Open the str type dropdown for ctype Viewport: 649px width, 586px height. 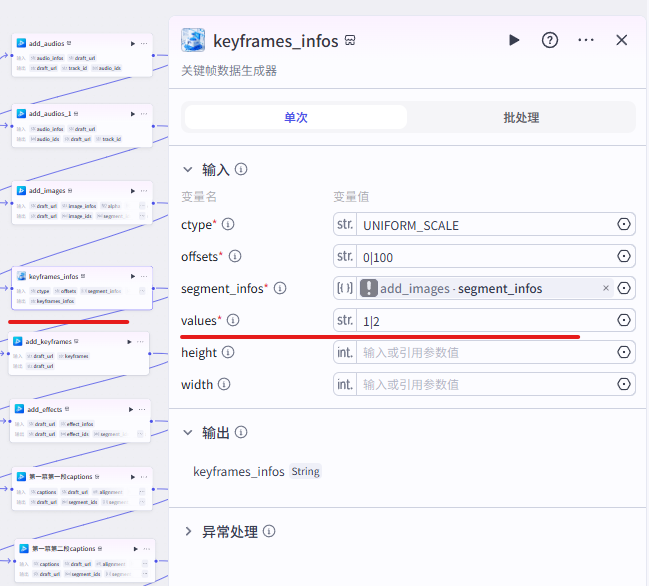[x=345, y=224]
